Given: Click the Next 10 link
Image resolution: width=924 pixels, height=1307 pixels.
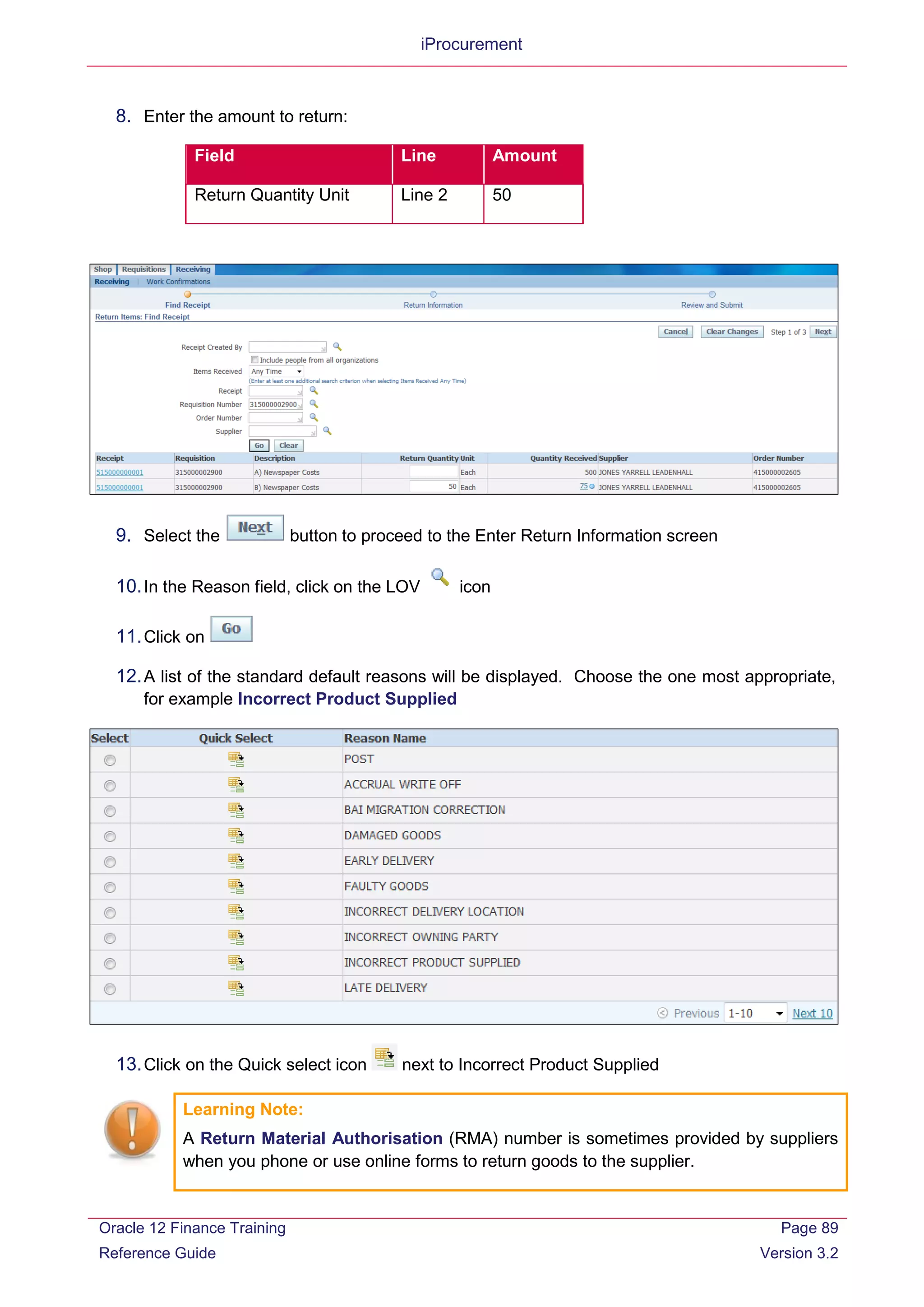Looking at the screenshot, I should [x=813, y=1013].
